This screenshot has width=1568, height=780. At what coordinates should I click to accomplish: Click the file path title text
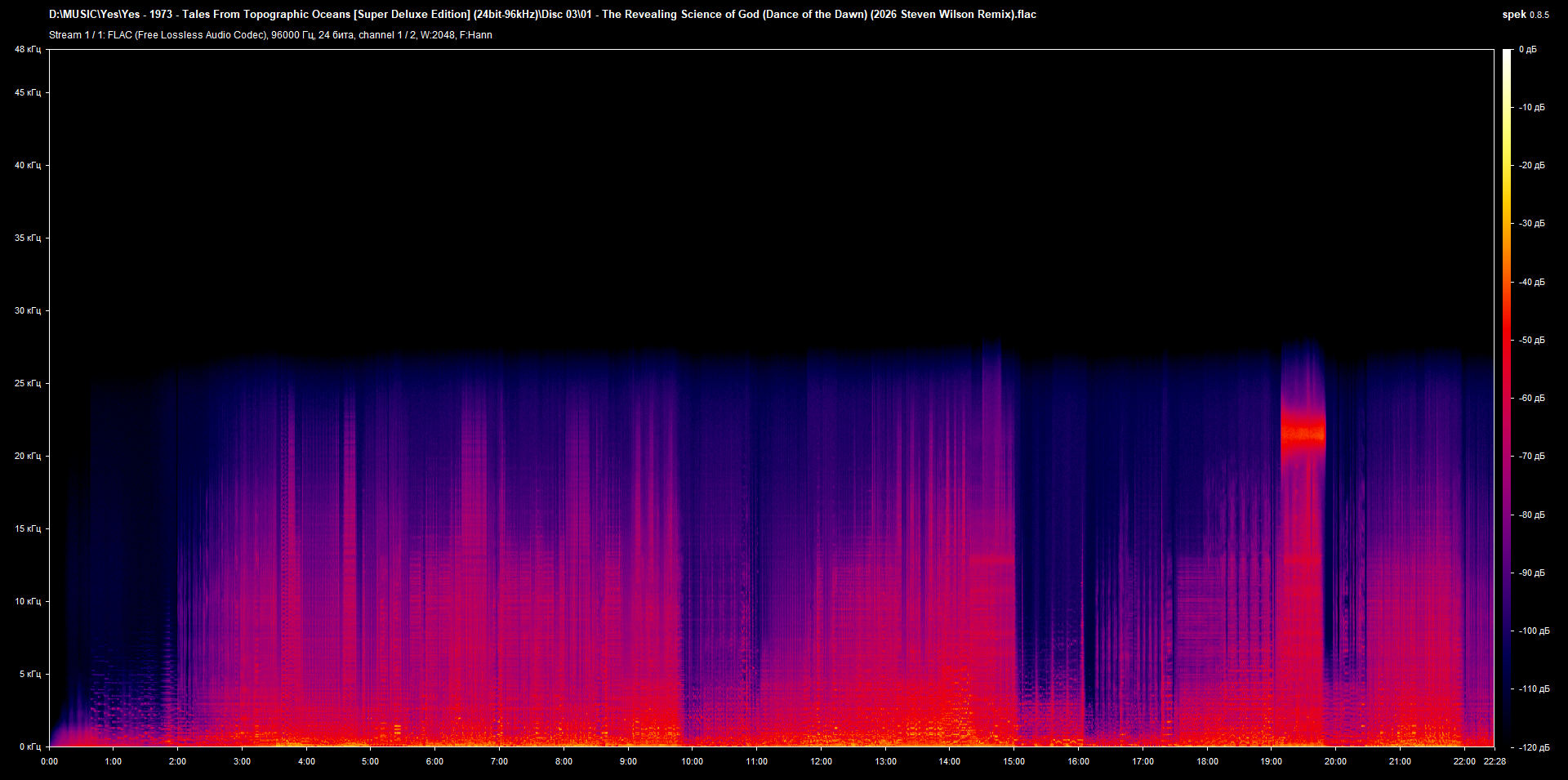pyautogui.click(x=542, y=14)
